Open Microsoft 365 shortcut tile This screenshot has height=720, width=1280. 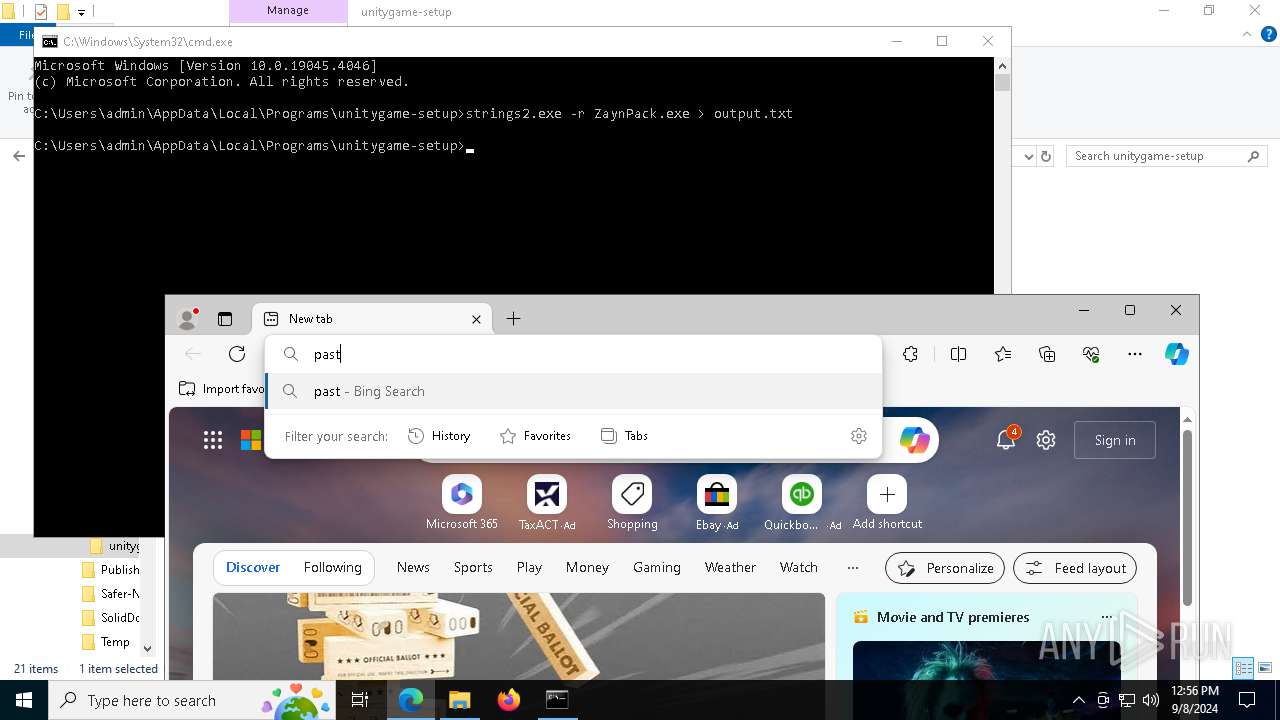point(462,503)
